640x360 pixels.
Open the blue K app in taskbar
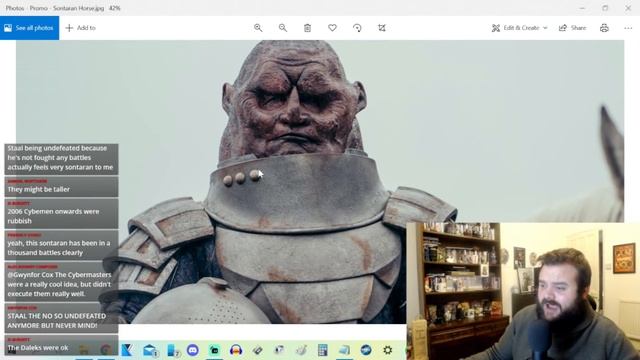coord(127,350)
